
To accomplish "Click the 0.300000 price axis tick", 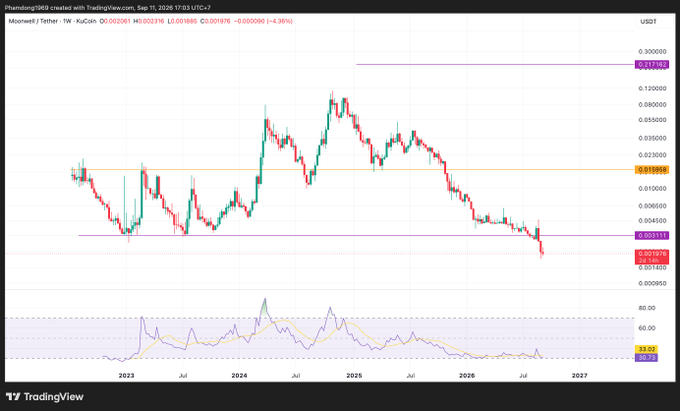I will (652, 52).
